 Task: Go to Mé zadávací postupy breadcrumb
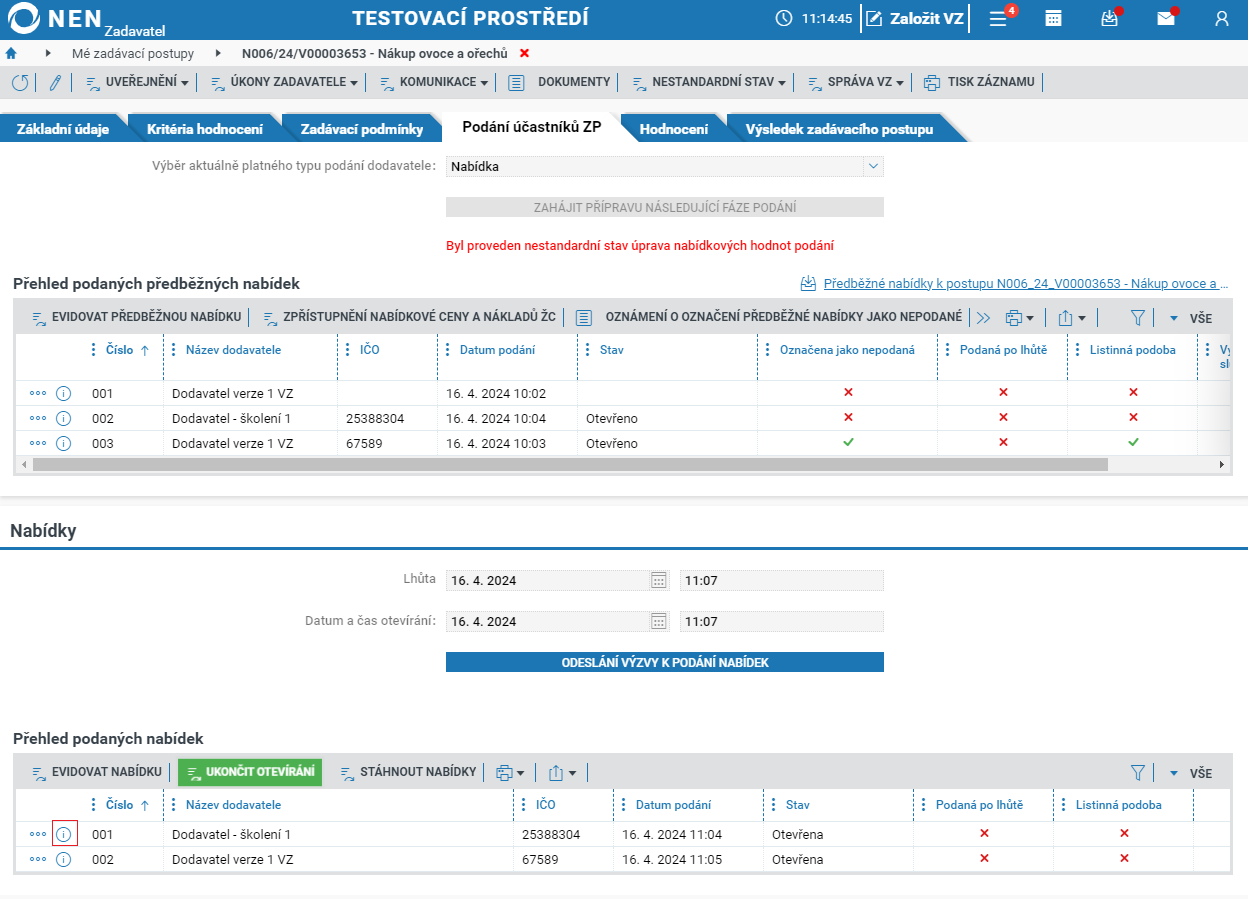tap(133, 53)
